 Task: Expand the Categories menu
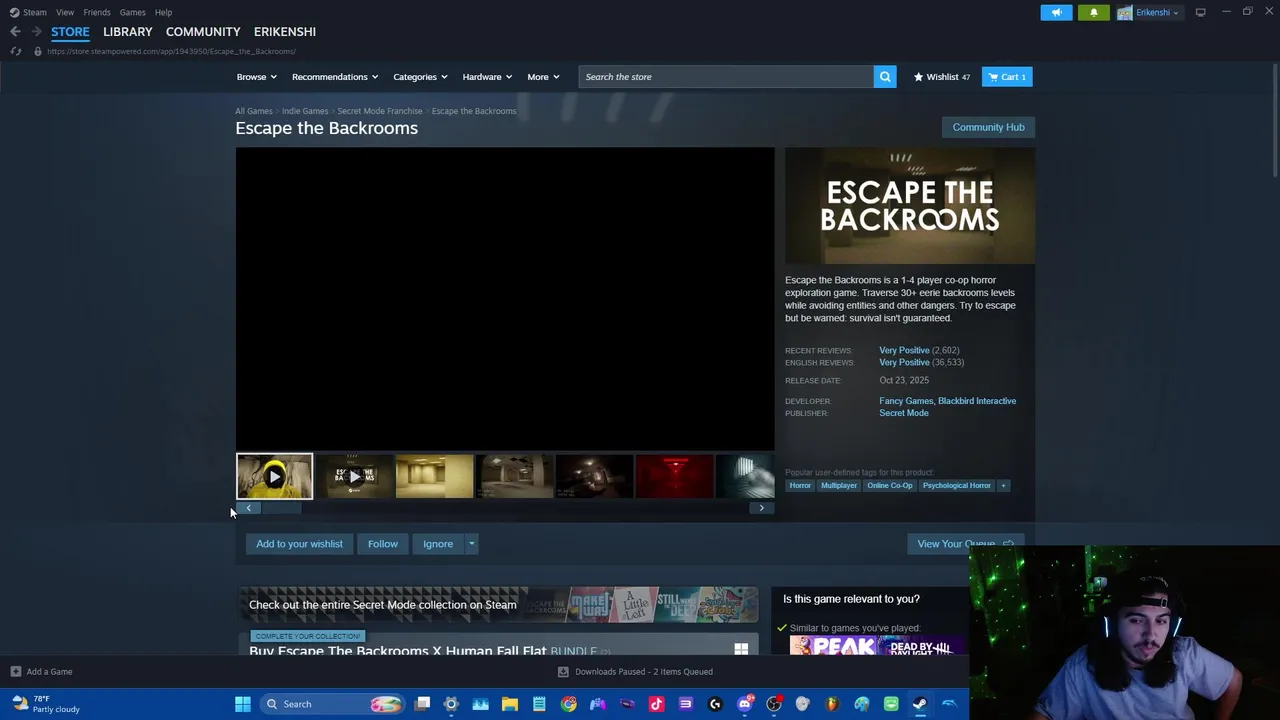click(420, 77)
